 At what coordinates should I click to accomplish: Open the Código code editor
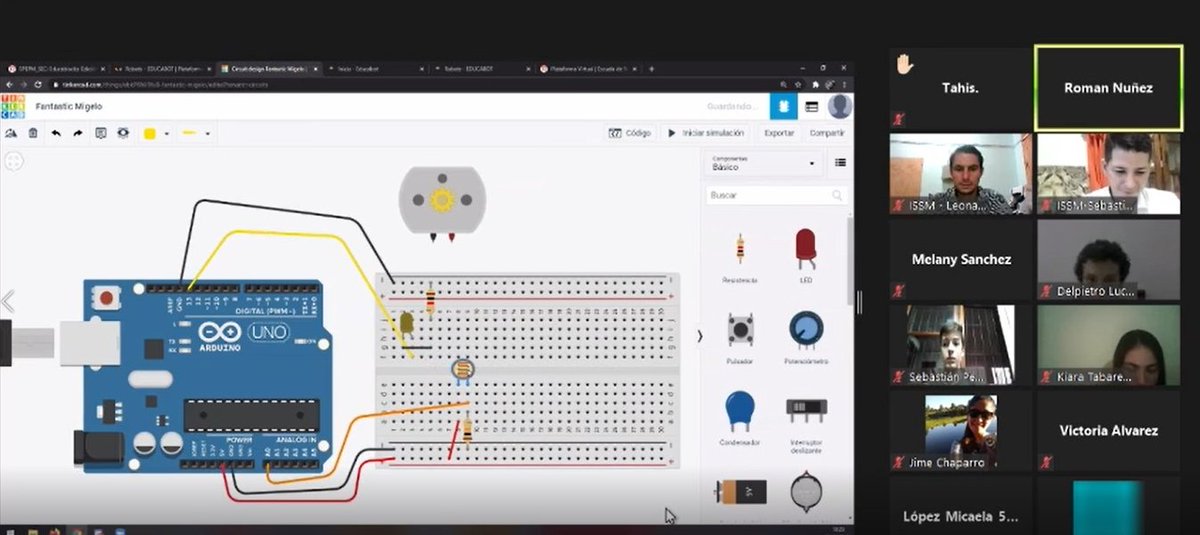pos(630,133)
